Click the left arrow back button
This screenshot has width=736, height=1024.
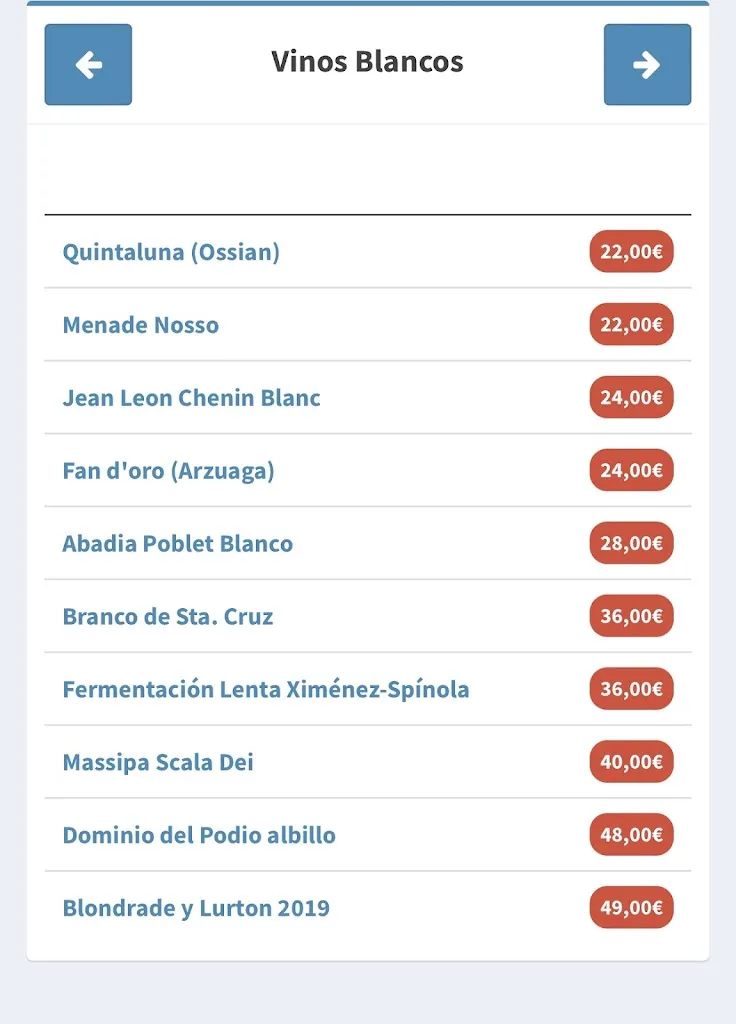point(88,65)
